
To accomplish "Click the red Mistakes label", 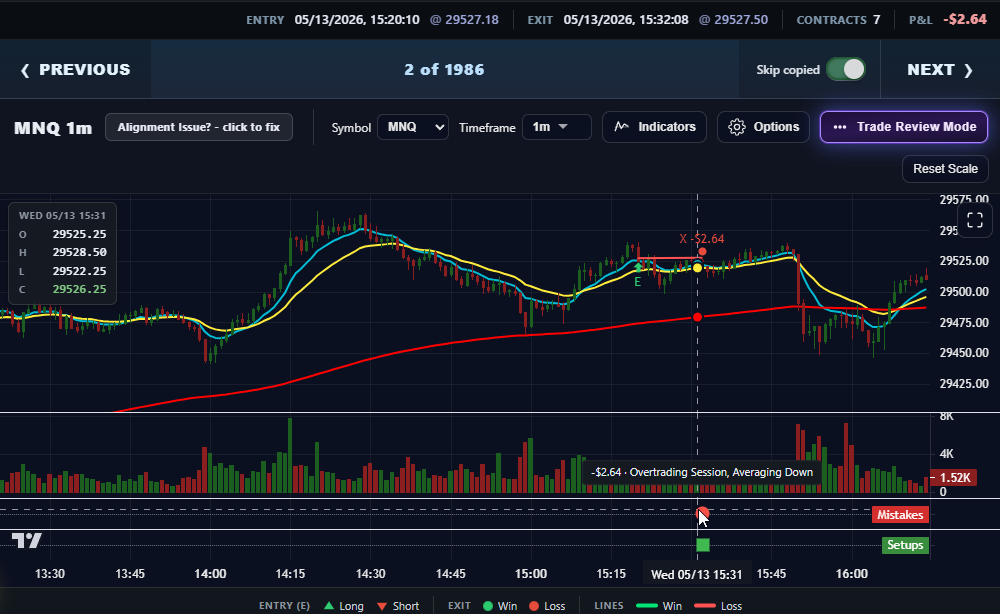I will pos(900,515).
